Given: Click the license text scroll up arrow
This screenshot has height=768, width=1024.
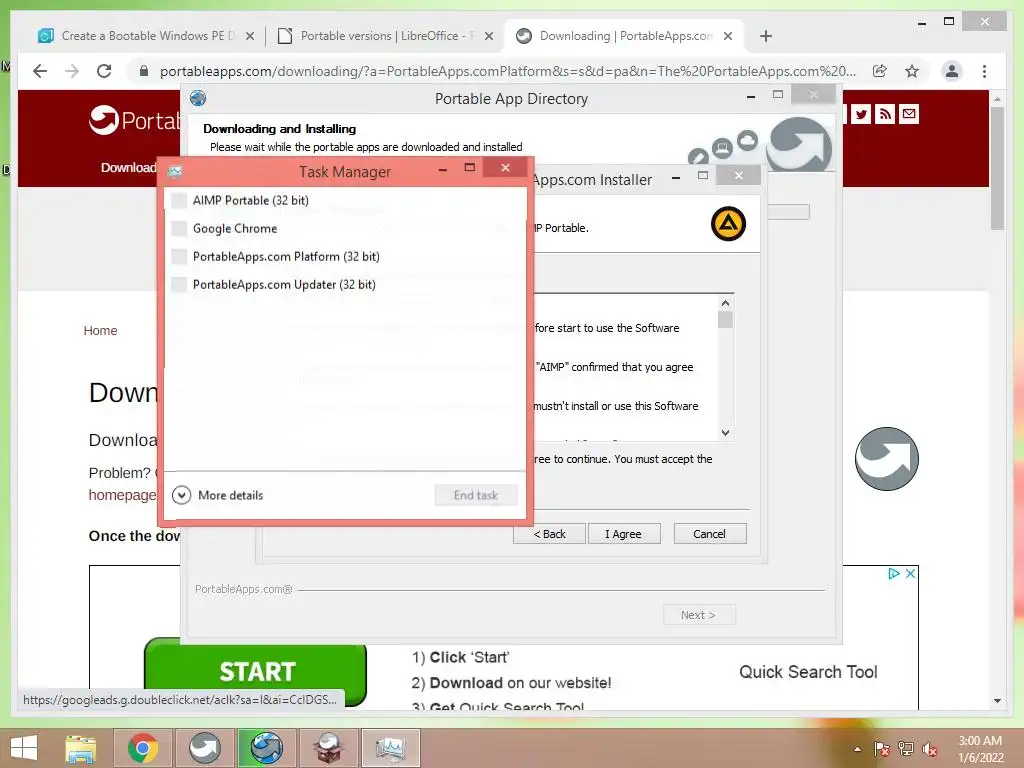Looking at the screenshot, I should pyautogui.click(x=726, y=303).
